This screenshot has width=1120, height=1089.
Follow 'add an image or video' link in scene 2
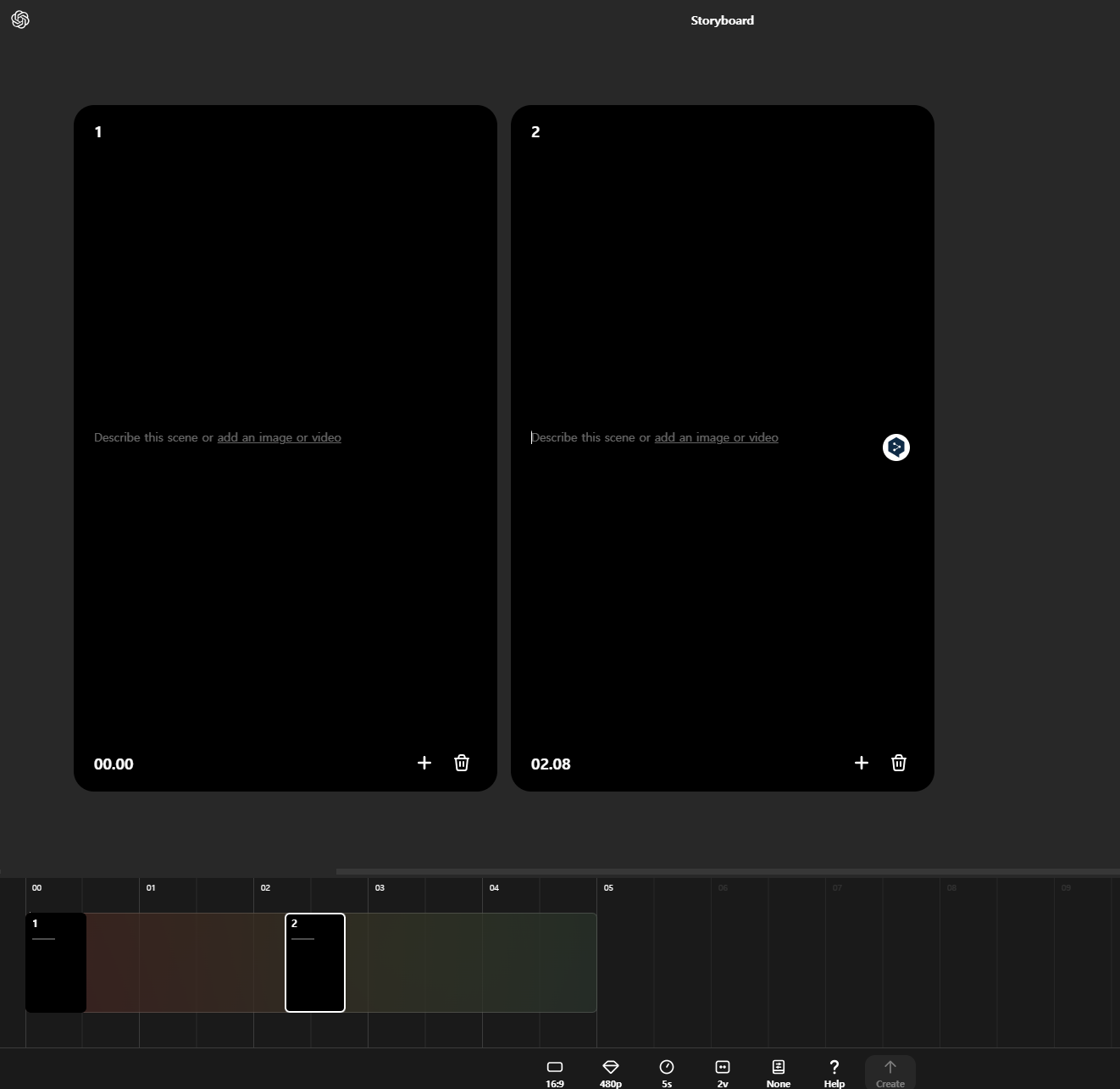(717, 437)
